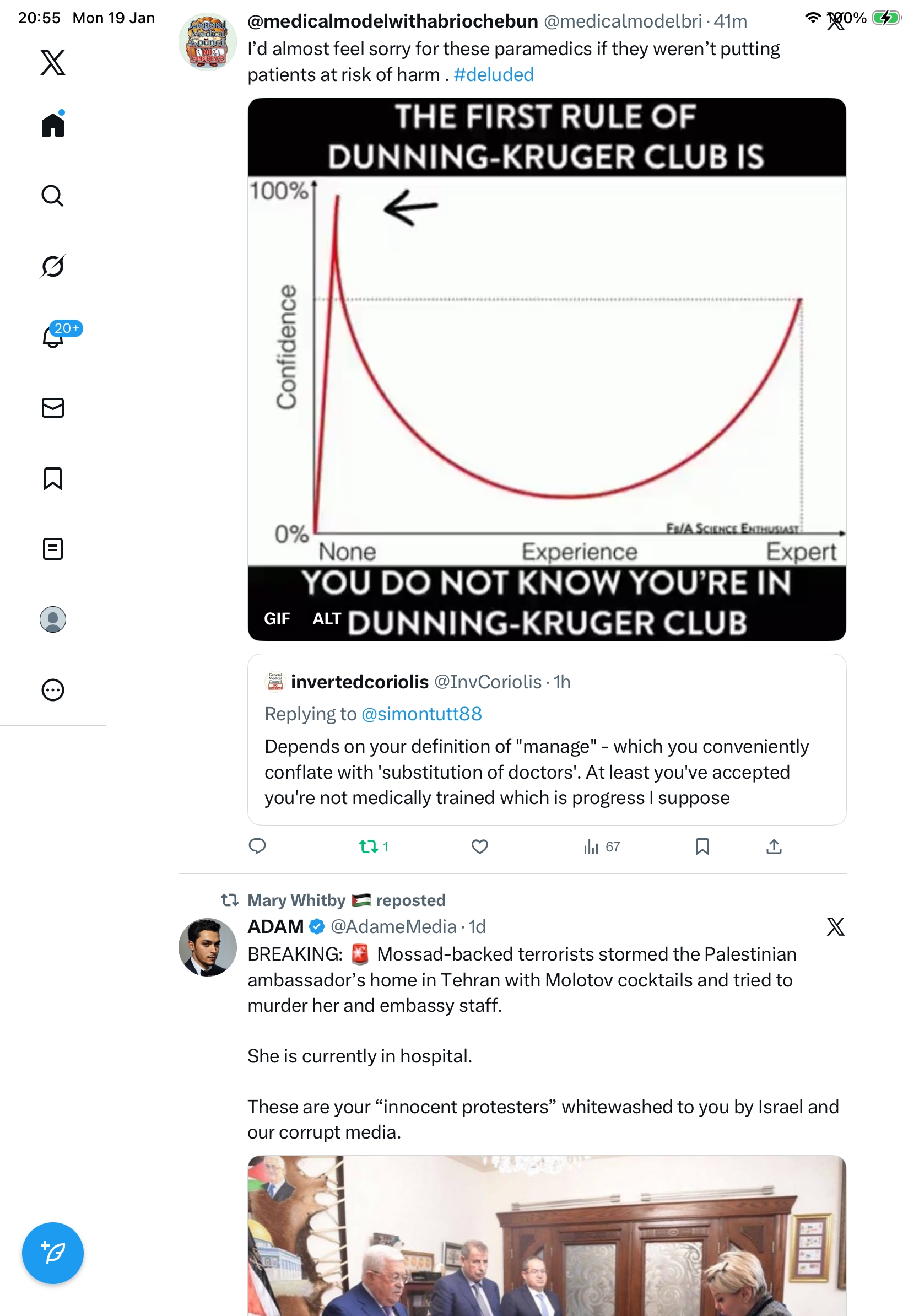Compose a new post
This screenshot has height=1316, width=919.
pos(53,1253)
